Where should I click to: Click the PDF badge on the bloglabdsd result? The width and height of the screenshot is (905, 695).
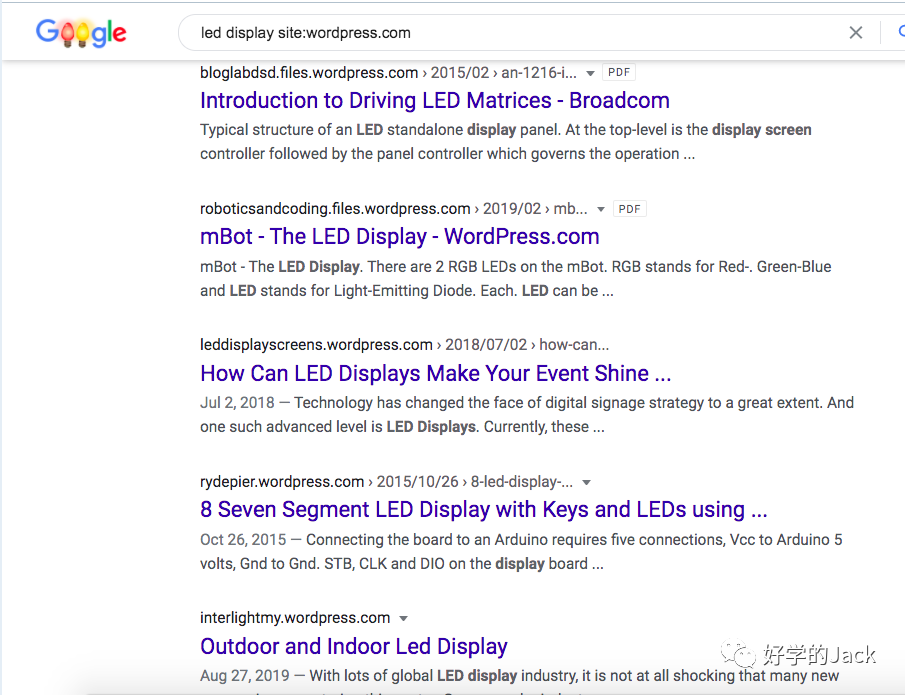tap(619, 72)
